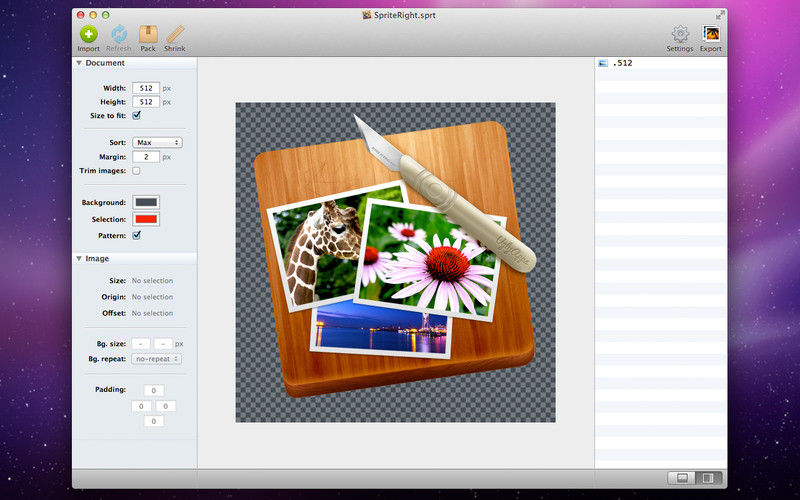Click the left Padding field
The width and height of the screenshot is (800, 500).
pyautogui.click(x=141, y=406)
